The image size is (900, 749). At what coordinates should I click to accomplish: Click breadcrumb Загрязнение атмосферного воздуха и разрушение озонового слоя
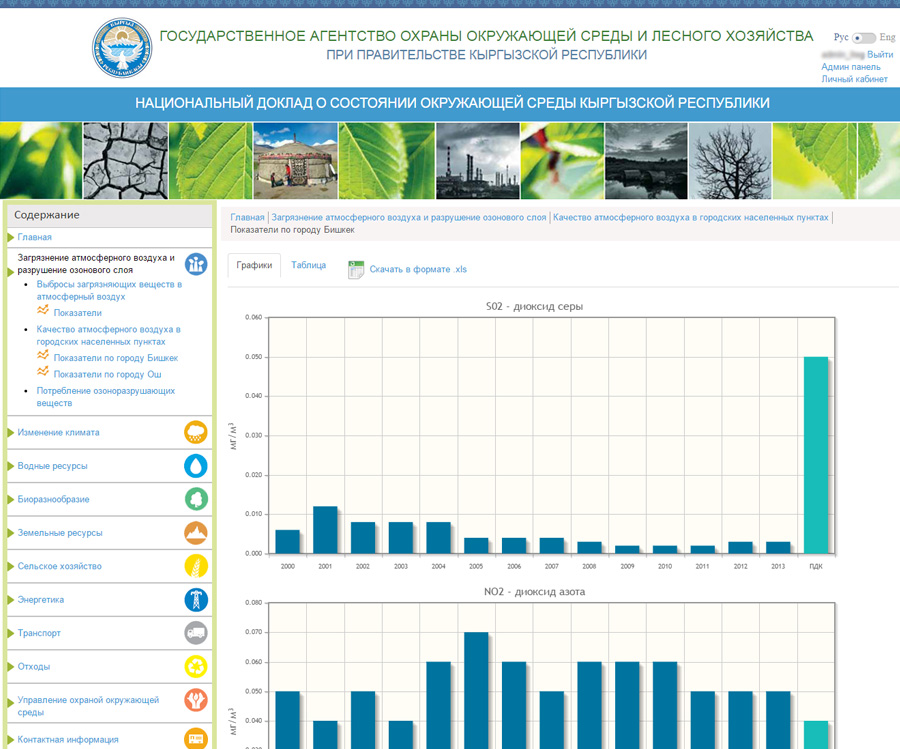pyautogui.click(x=408, y=217)
